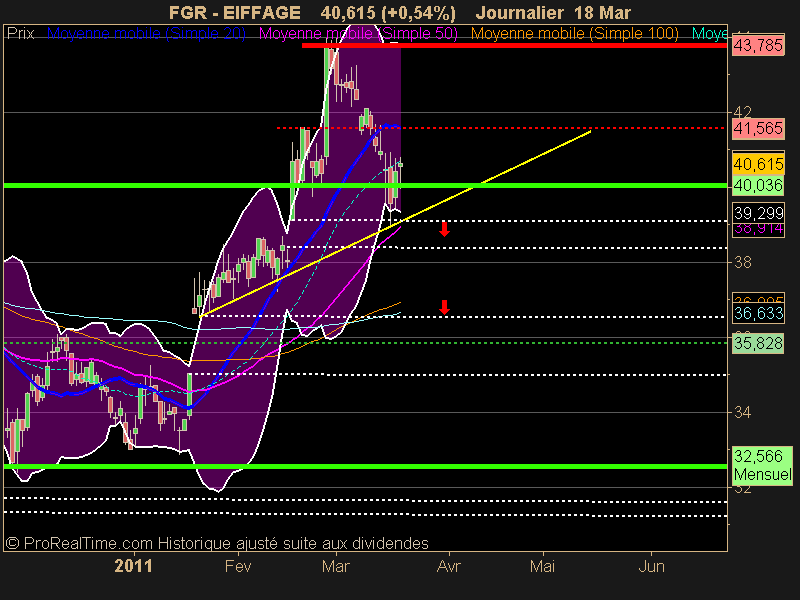Screen dimensions: 800x600
Task: Click the 41,565 resistance price label
Action: pos(758,129)
